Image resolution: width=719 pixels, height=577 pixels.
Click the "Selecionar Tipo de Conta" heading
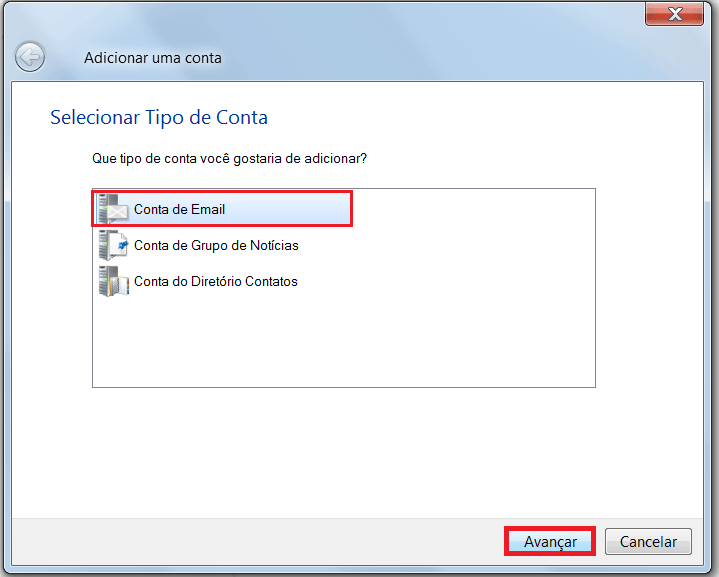tap(159, 118)
